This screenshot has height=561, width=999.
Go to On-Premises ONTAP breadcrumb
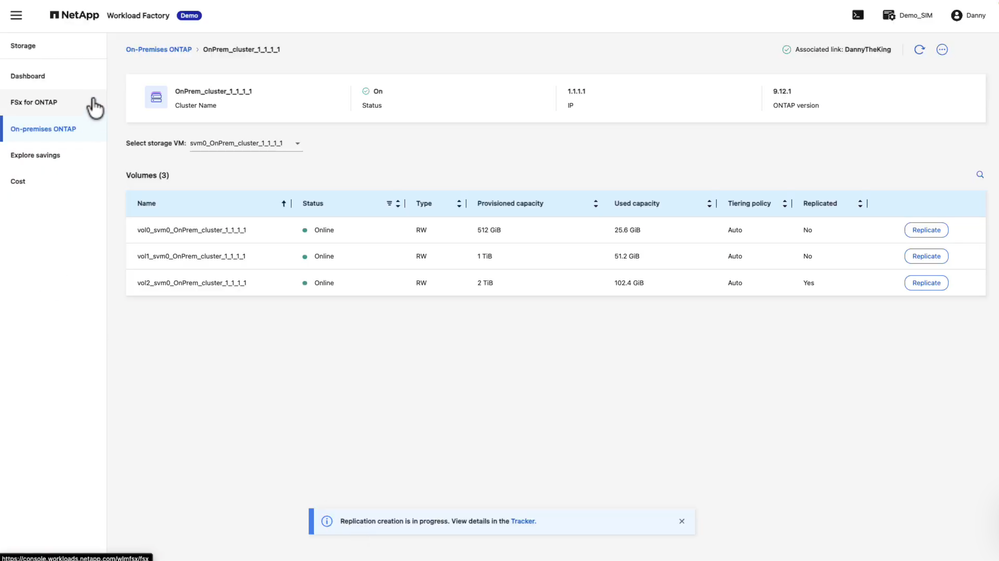(159, 50)
